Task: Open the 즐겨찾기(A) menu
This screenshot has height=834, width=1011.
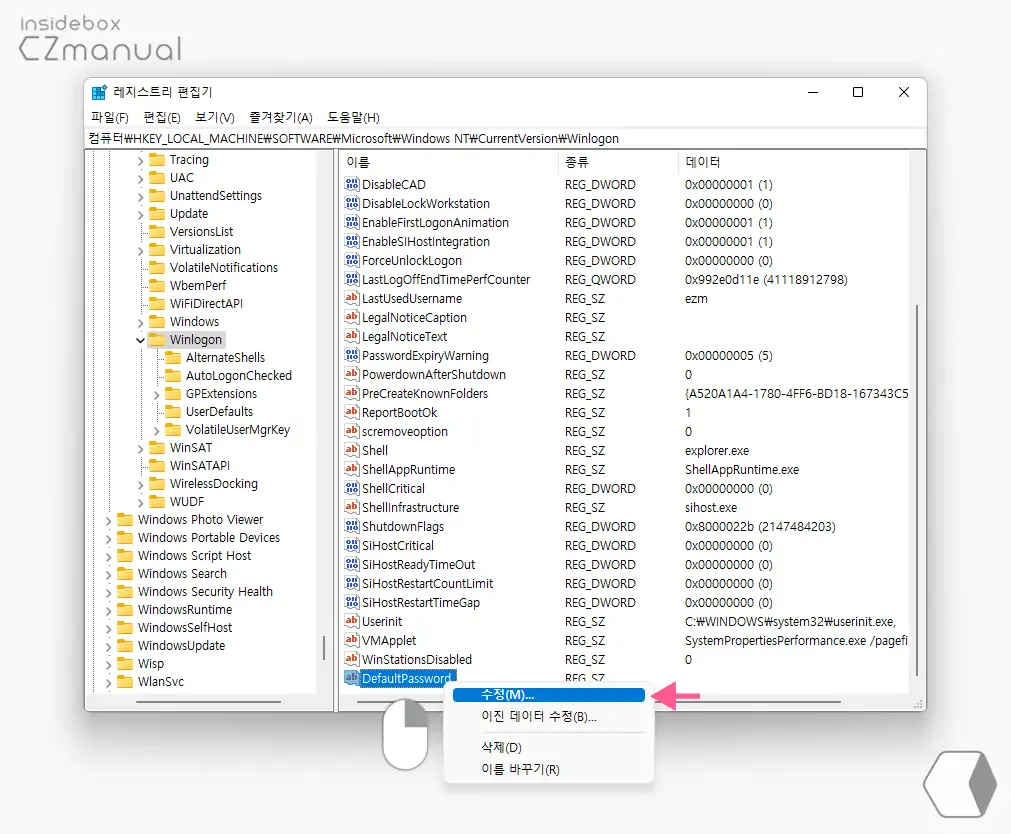Action: tap(280, 118)
